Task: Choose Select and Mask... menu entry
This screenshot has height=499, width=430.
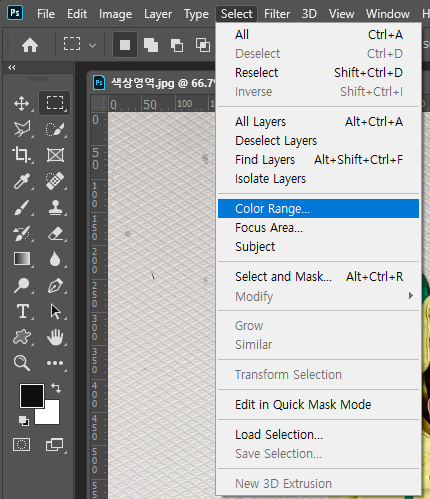Action: 318,277
